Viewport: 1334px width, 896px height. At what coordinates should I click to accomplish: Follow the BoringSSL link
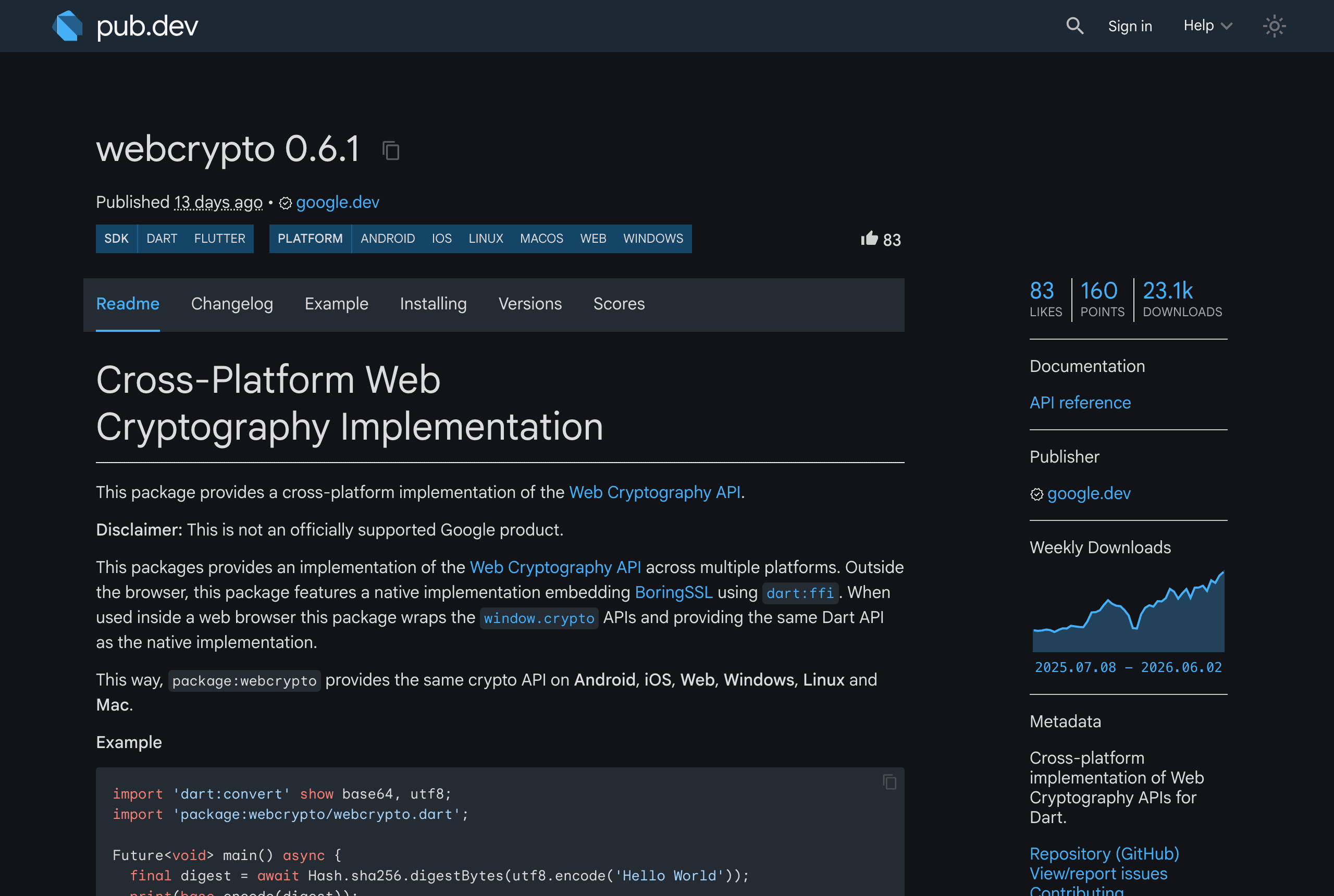click(x=674, y=592)
